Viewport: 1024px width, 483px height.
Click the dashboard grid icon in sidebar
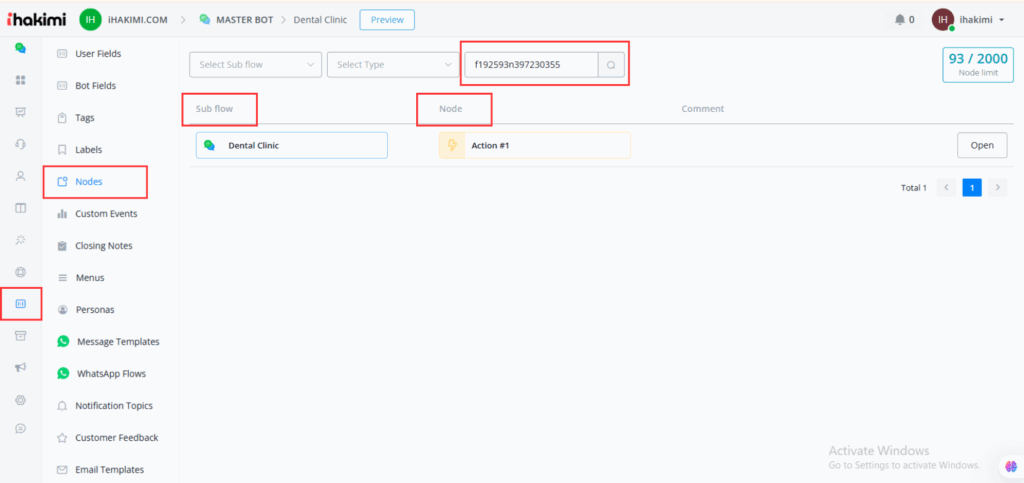[x=20, y=80]
